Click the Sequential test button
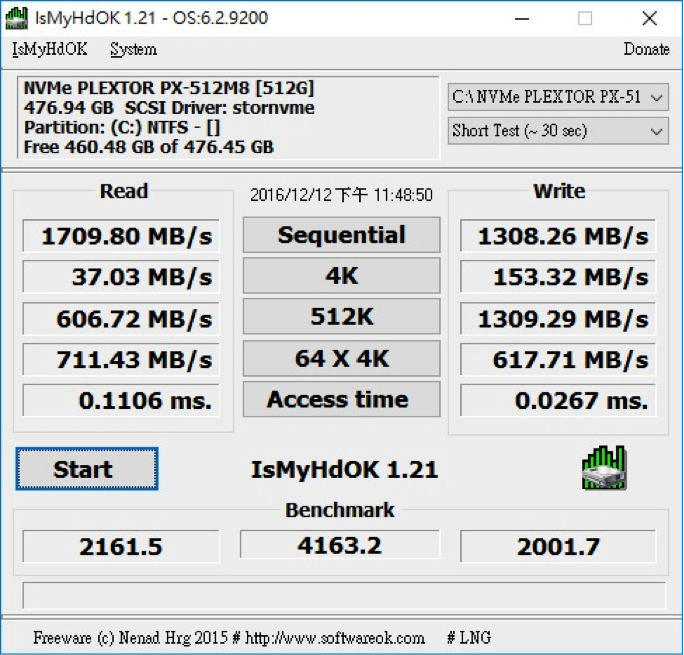Screen dimensions: 684x655 tap(342, 235)
